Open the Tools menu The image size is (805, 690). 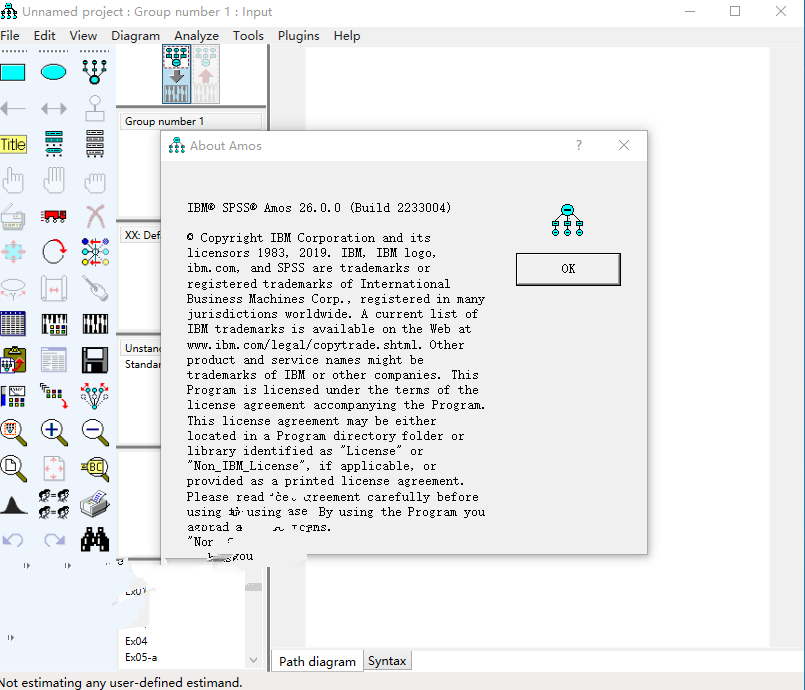[x=248, y=36]
